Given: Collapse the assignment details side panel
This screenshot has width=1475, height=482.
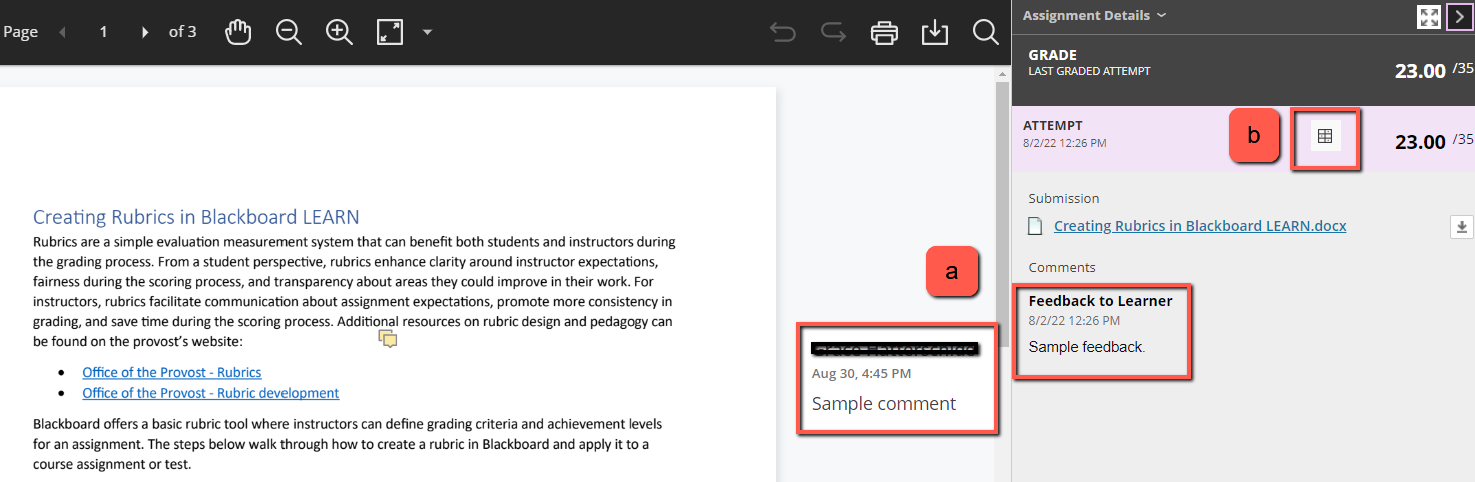Looking at the screenshot, I should point(1459,16).
